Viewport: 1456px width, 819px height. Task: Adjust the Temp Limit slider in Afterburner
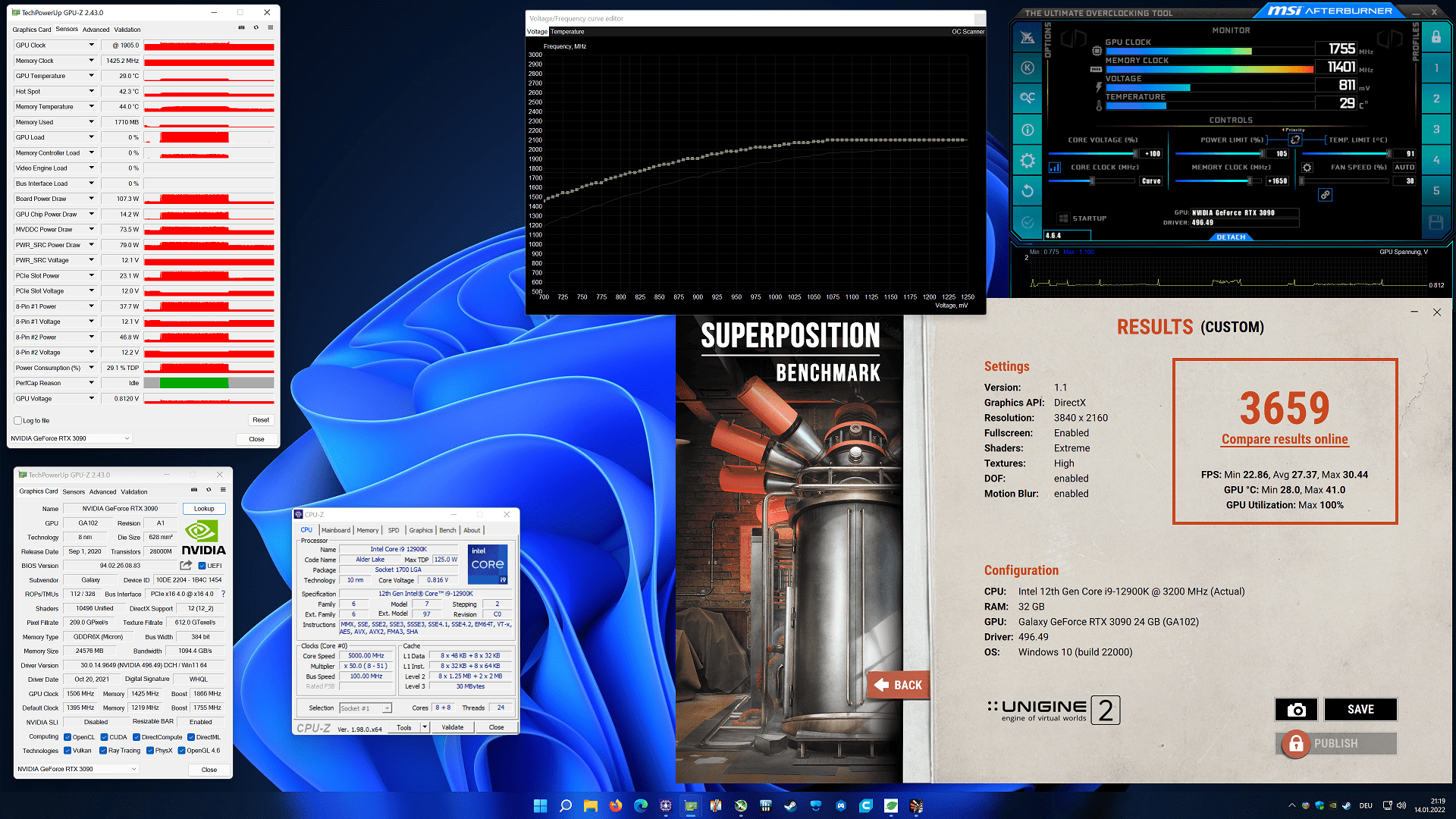(1347, 154)
